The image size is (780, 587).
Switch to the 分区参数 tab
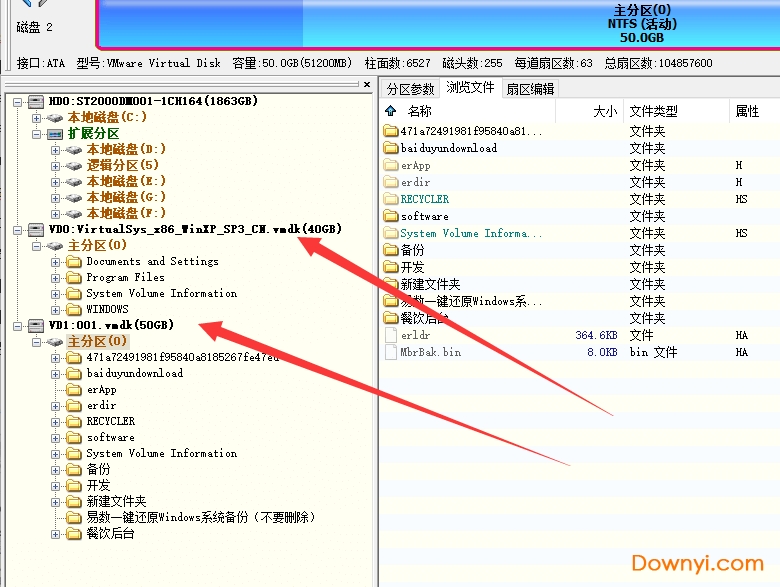[411, 88]
